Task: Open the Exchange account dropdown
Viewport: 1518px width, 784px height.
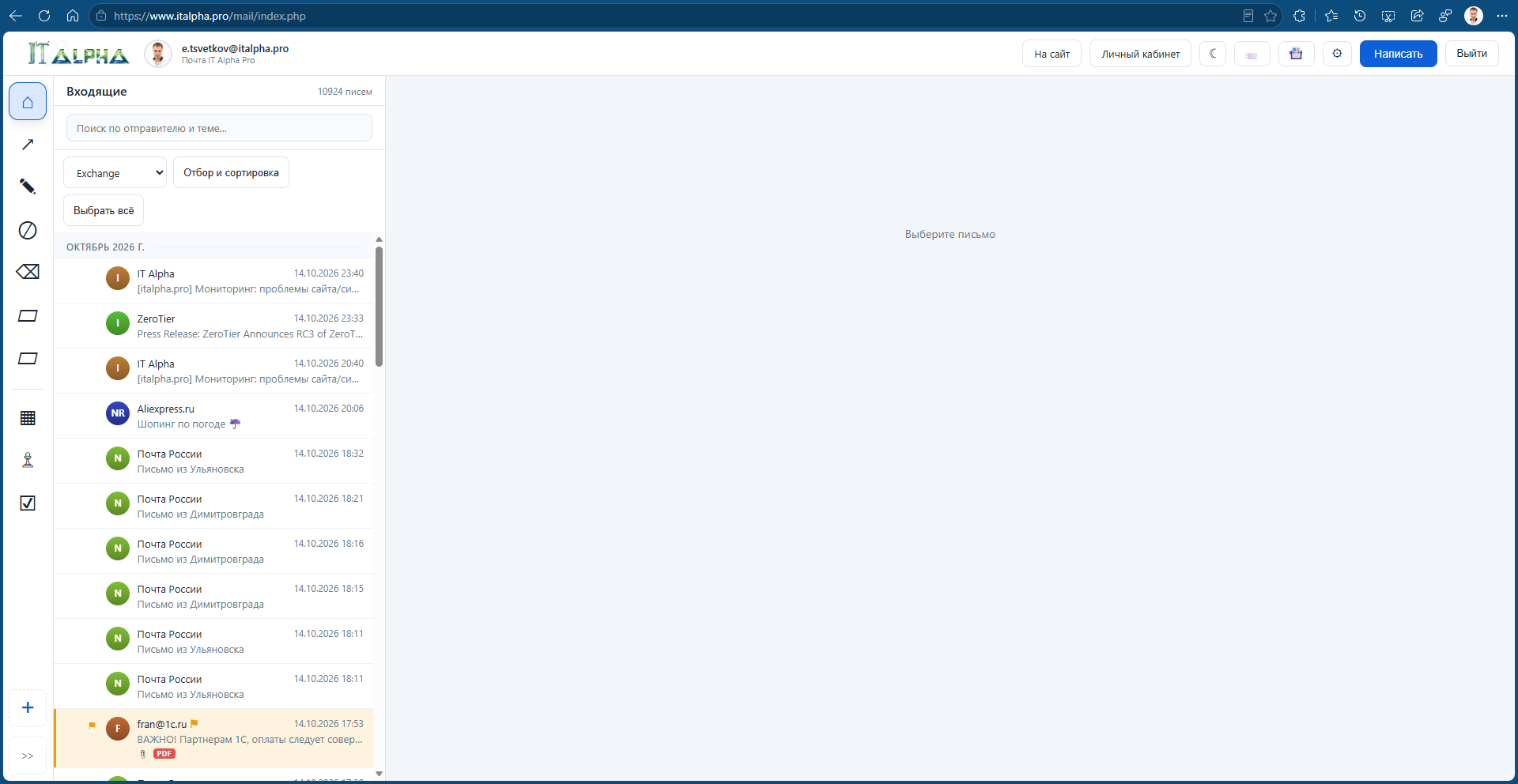Action: 115,172
